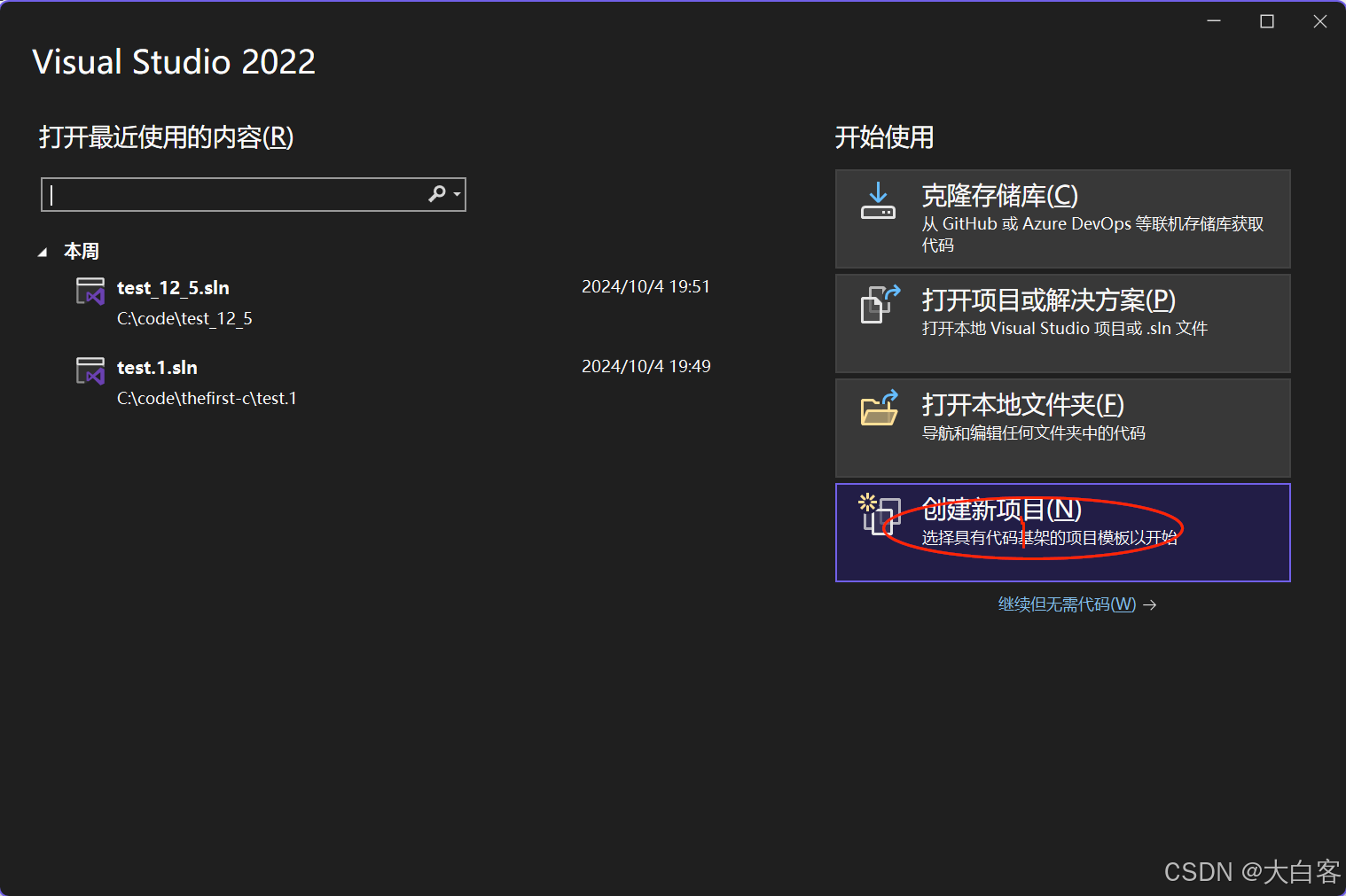Click the path C:\code\thefirst-c\test.1

tap(207, 398)
